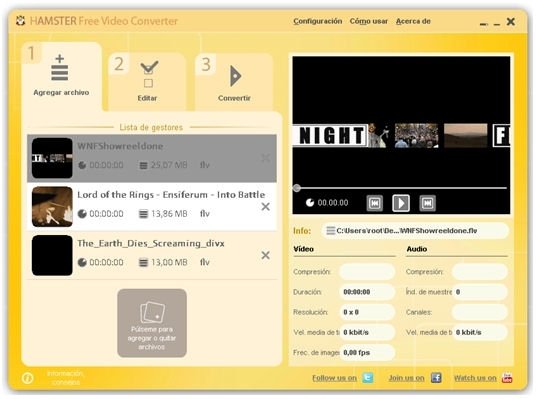Click the size icon next to 13,86 MB
The width and height of the screenshot is (536, 399).
tap(143, 214)
